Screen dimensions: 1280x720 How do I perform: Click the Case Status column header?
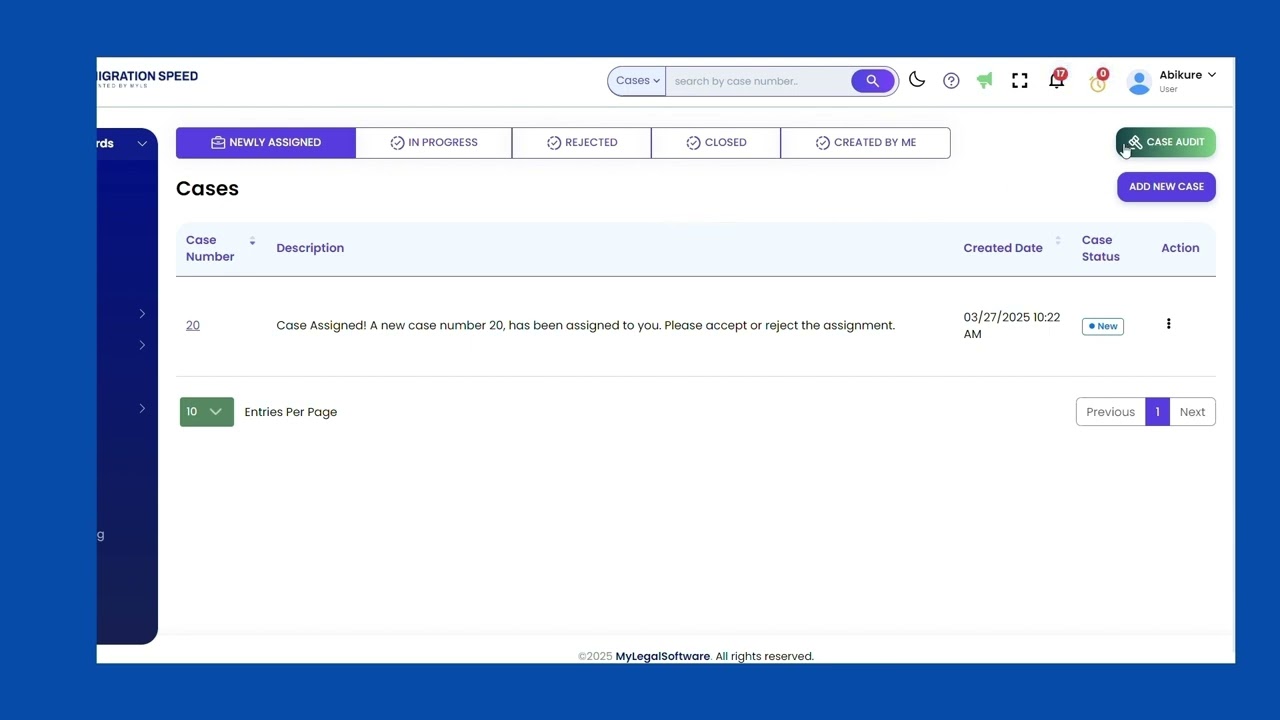[x=1100, y=248]
